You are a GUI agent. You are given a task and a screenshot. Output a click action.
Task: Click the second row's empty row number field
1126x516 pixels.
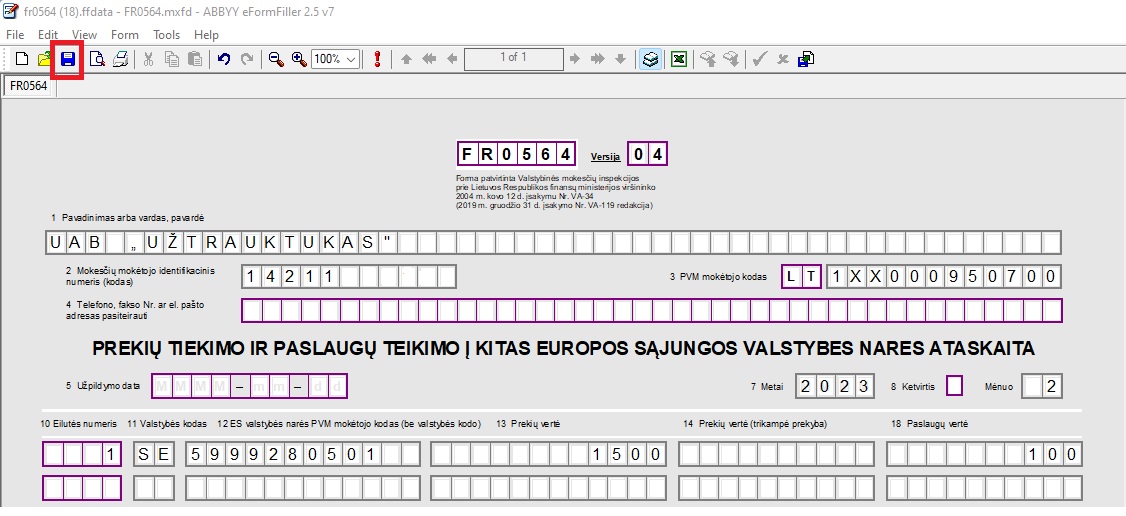click(x=82, y=488)
